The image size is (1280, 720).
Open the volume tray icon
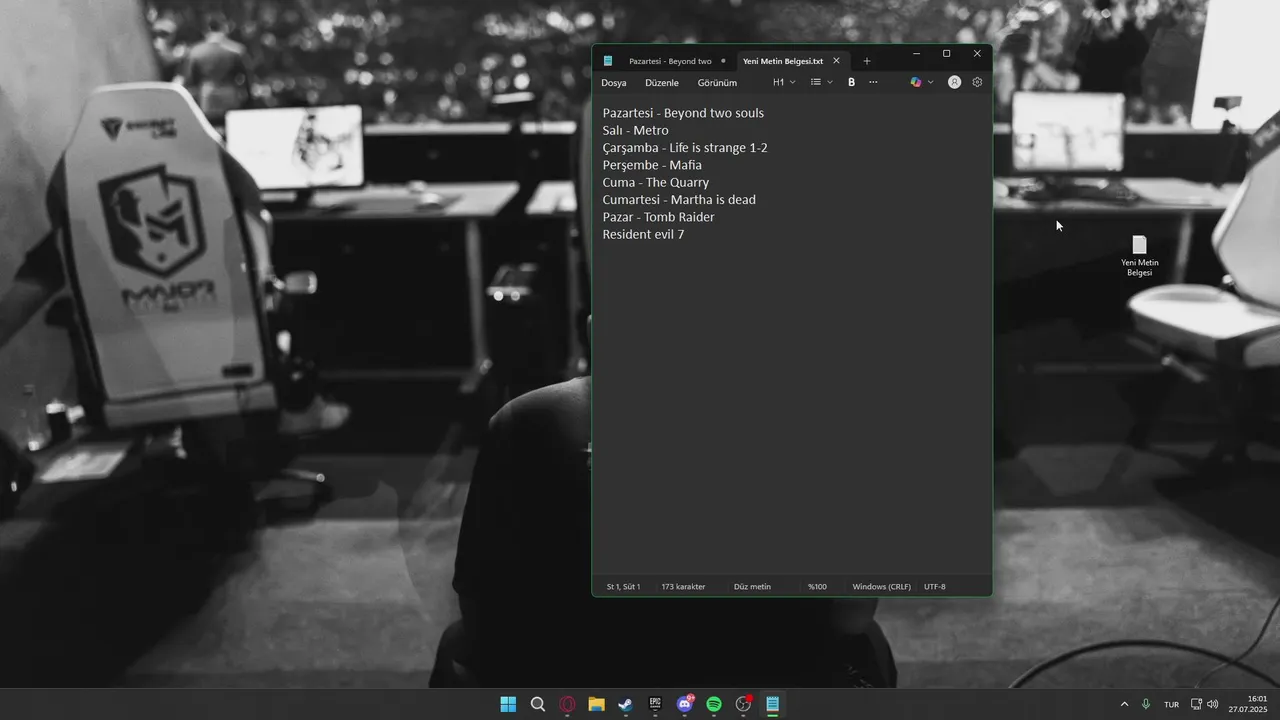click(x=1212, y=704)
